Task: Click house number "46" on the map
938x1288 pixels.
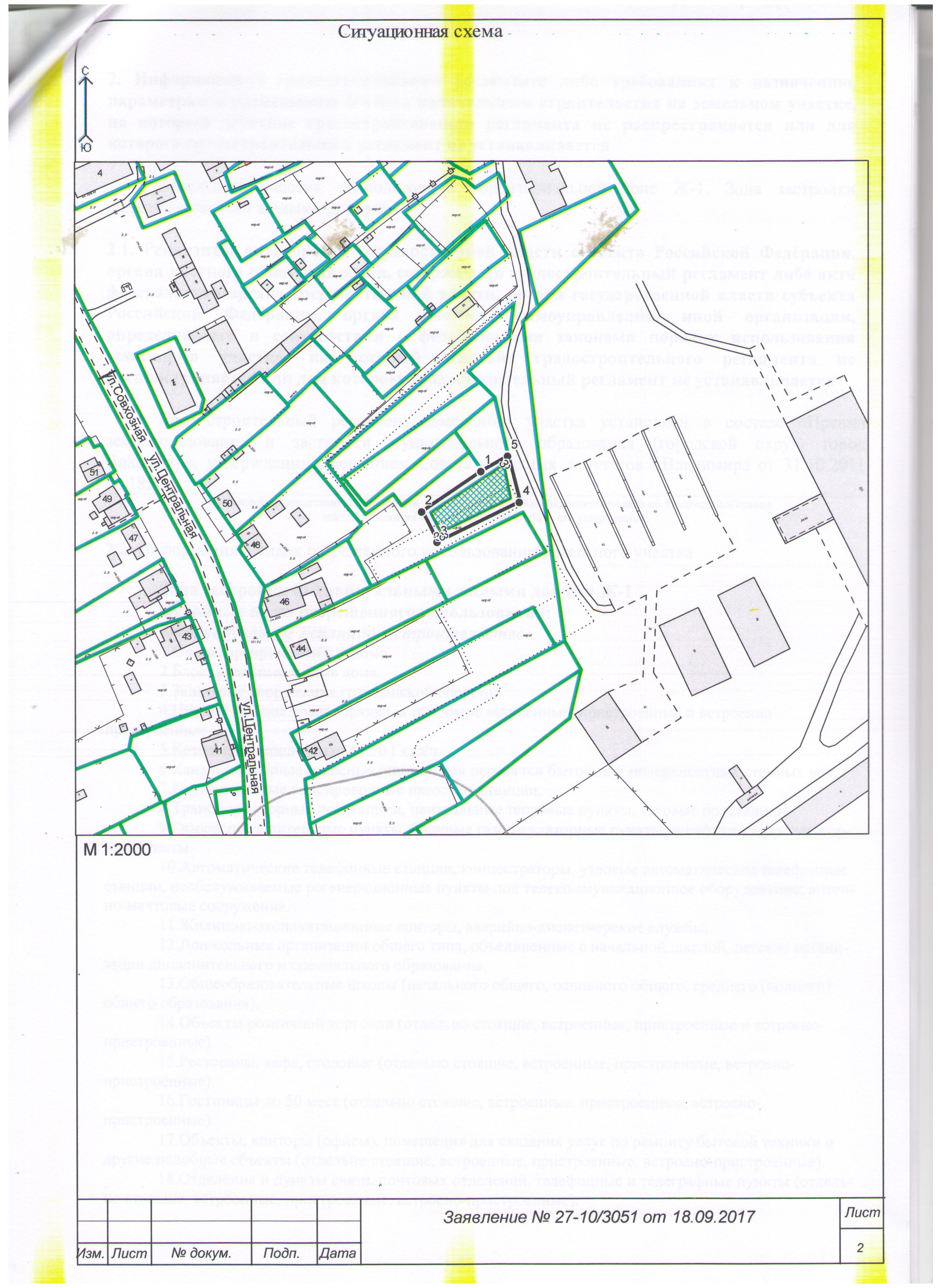Action: [284, 602]
